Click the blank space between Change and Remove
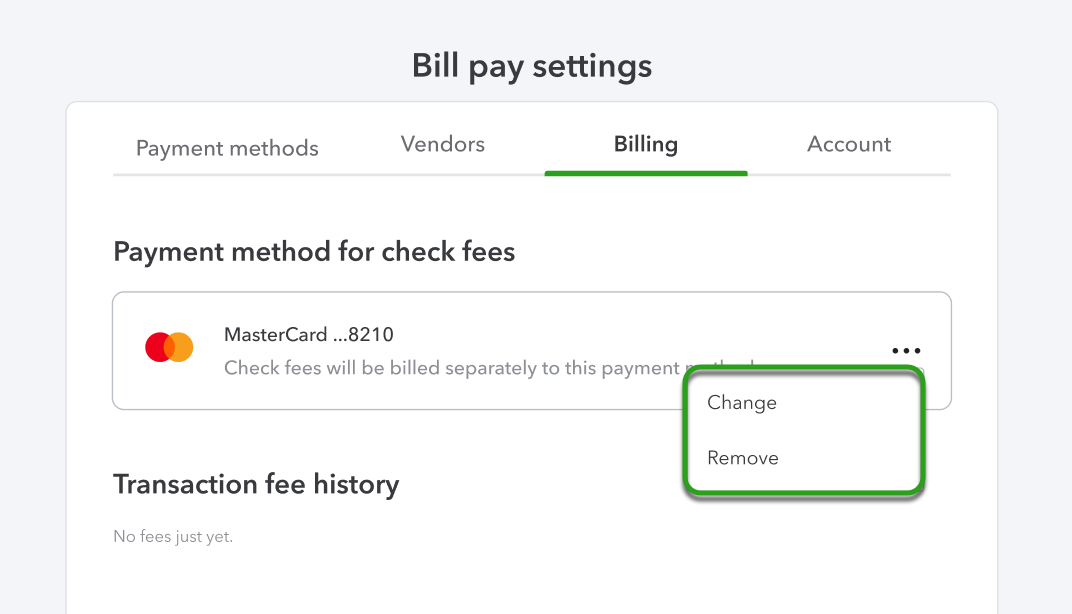This screenshot has width=1072, height=614. point(802,431)
